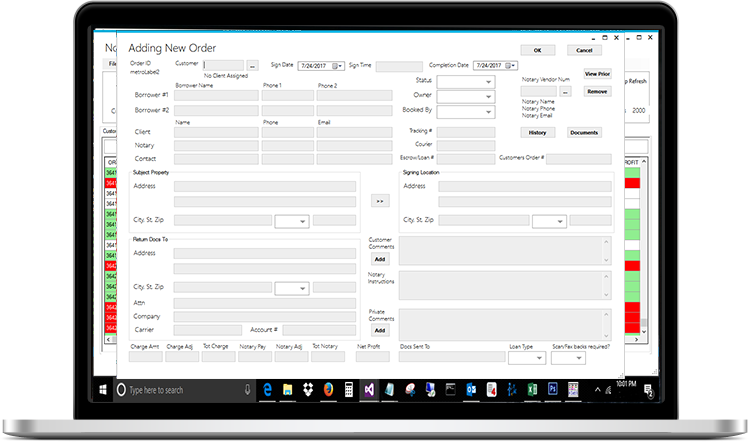Expand Scan/Fax backs required dropdown

(x=581, y=358)
